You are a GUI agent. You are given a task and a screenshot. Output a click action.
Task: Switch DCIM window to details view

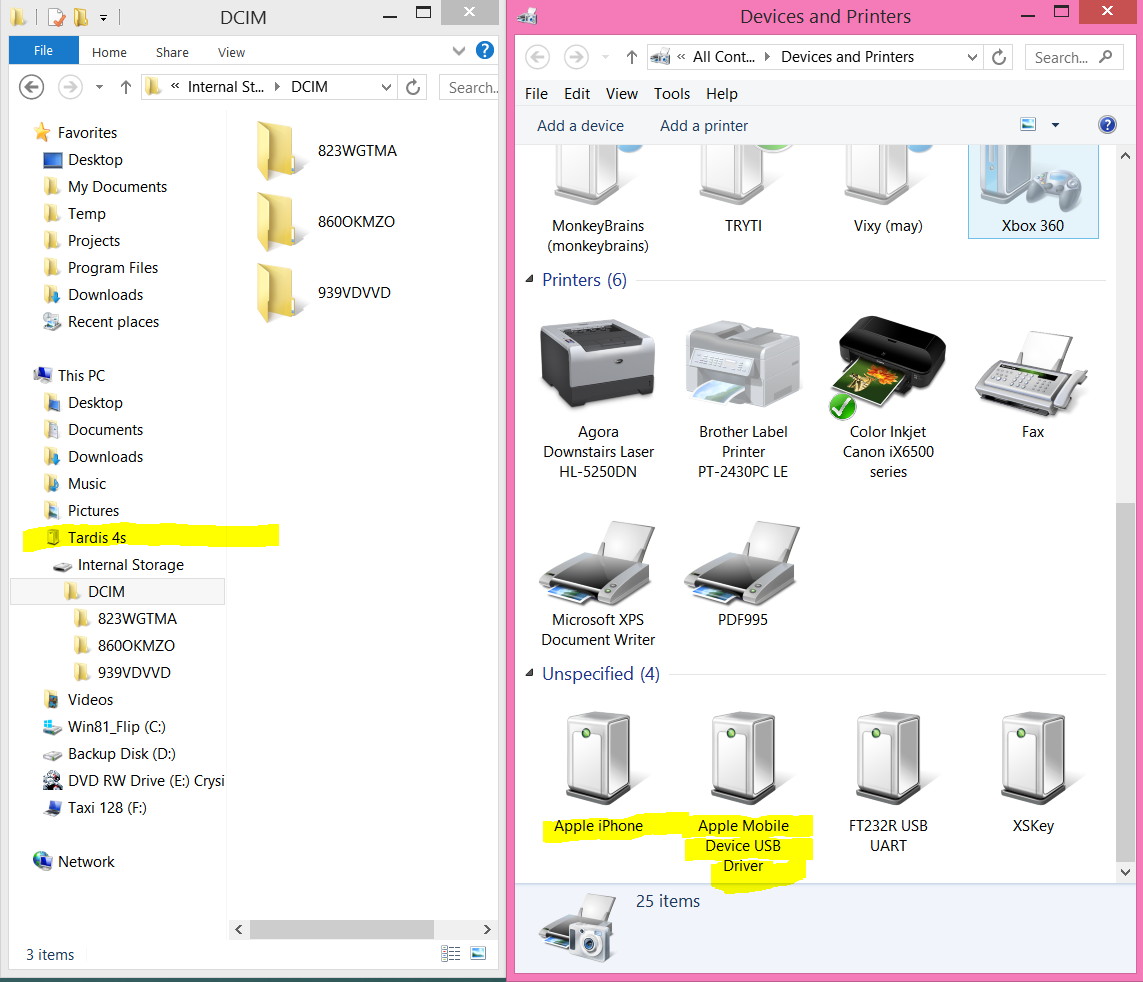(x=450, y=953)
